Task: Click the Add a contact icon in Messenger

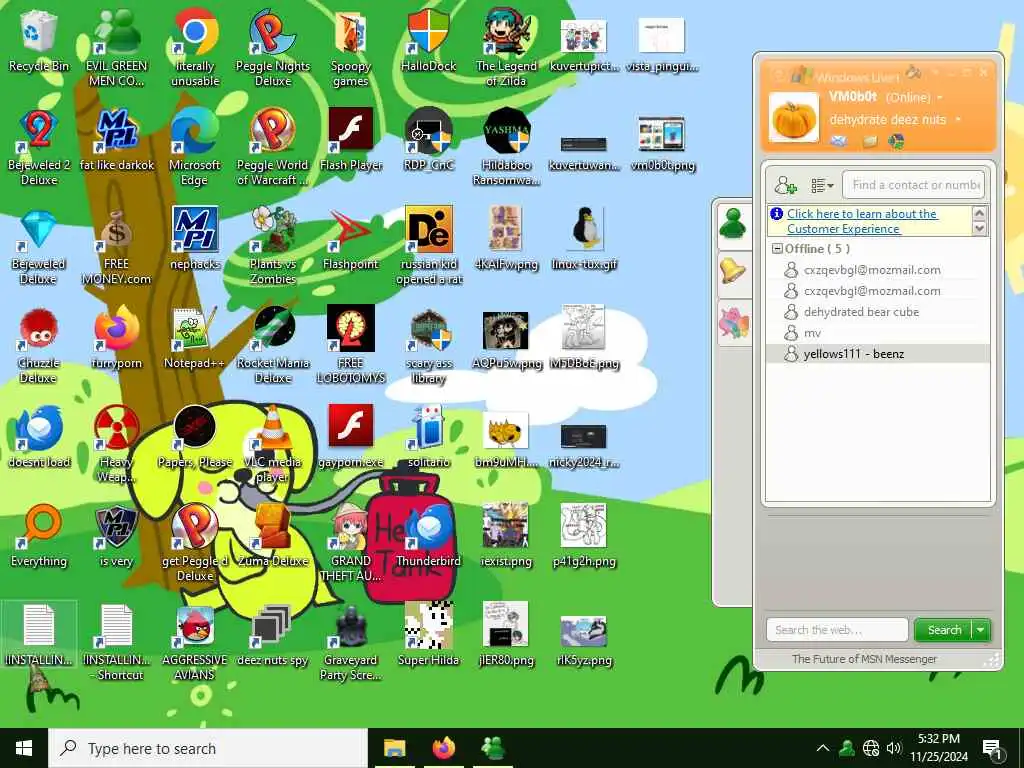Action: 785,185
